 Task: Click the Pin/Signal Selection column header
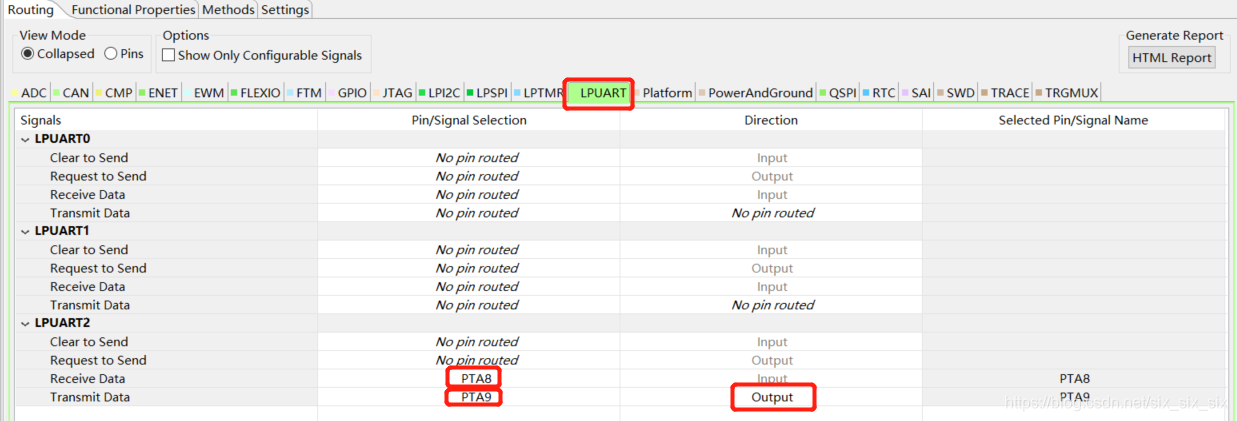(x=469, y=120)
